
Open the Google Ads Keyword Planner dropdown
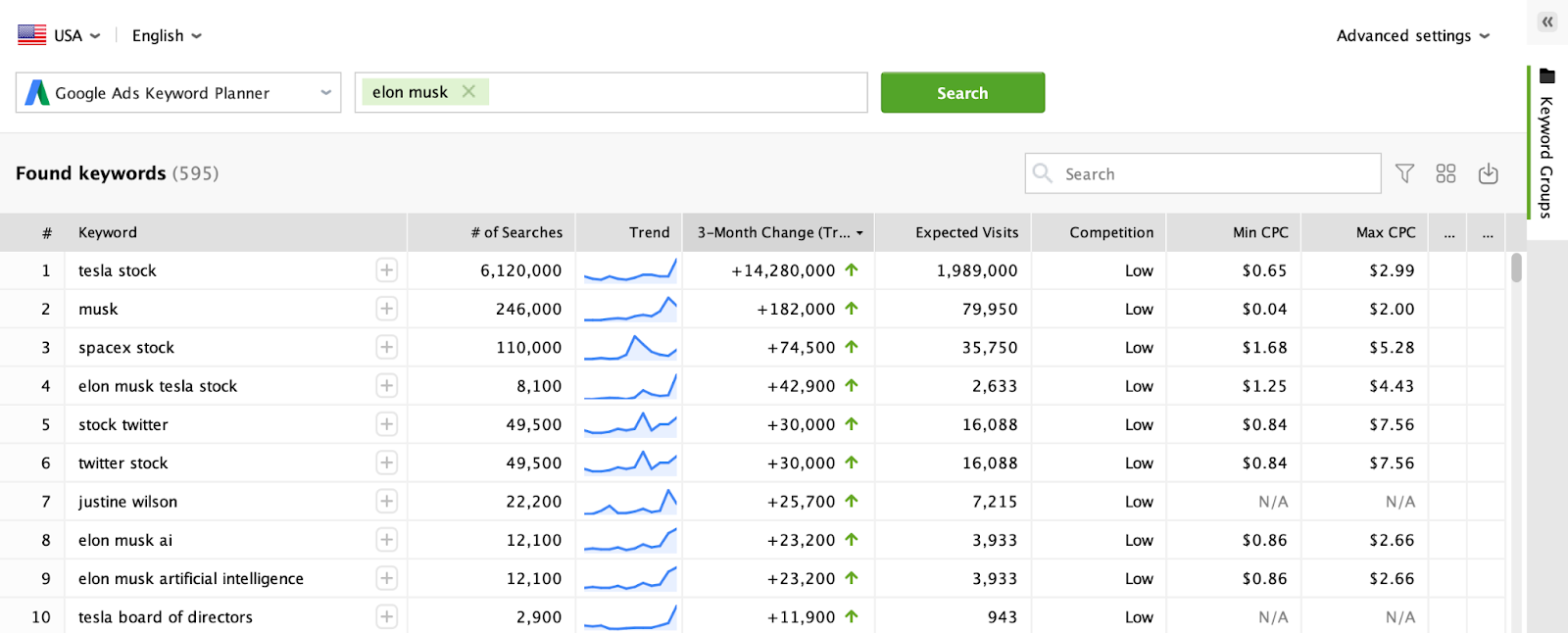point(178,92)
